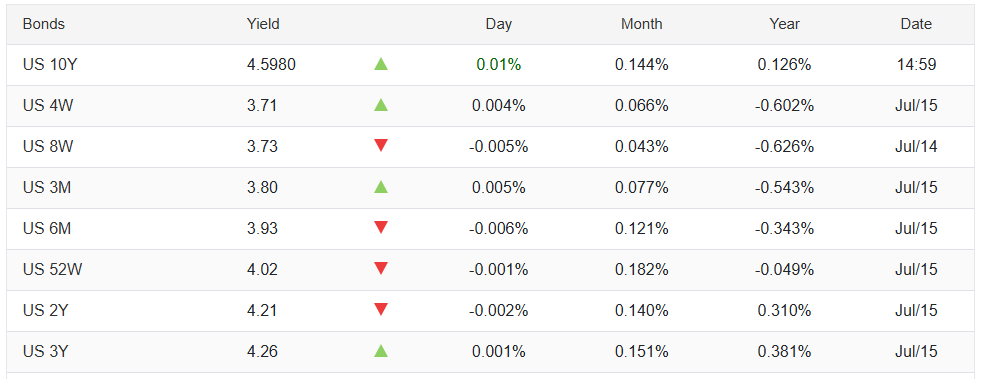Sort by the Month column header
Image resolution: width=983 pixels, height=379 pixels.
[641, 24]
